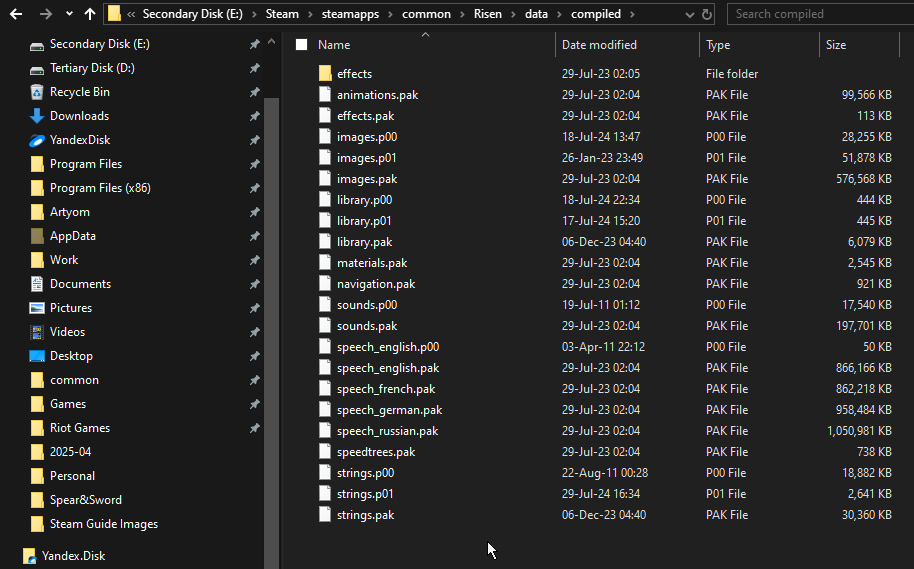Viewport: 914px width, 569px height.
Task: Select speech_english.p00 file name
Action: click(388, 347)
